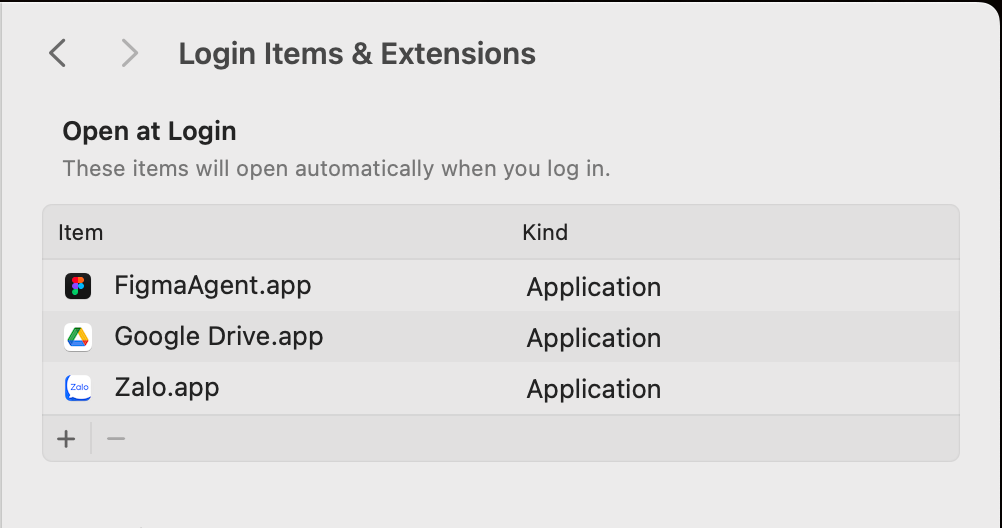Click the Open at Login heading
Image resolution: width=1002 pixels, height=528 pixels.
149,131
